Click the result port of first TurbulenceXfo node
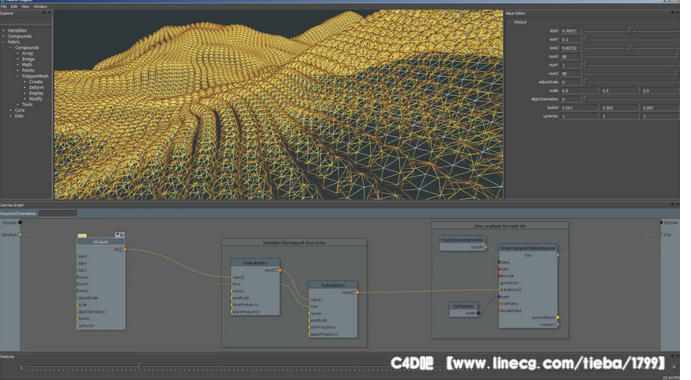Viewport: 691px width, 380px height. (x=279, y=270)
